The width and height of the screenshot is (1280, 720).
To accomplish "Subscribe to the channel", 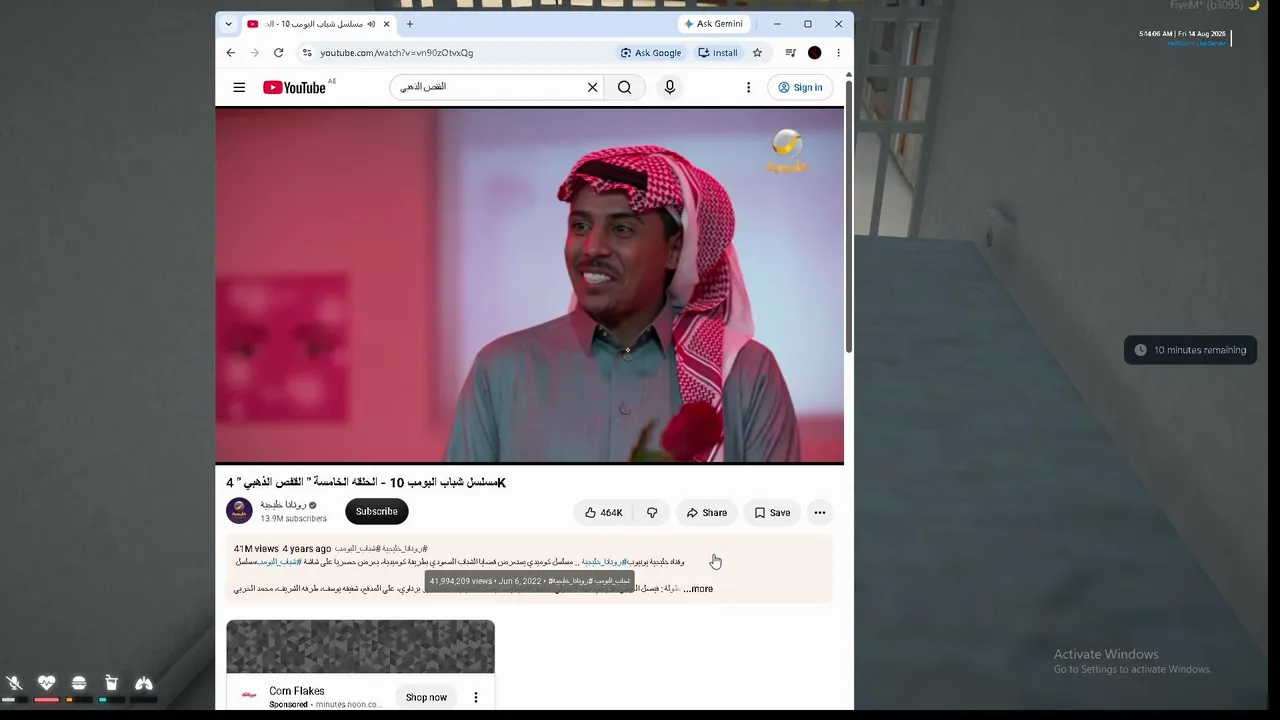I will (377, 511).
